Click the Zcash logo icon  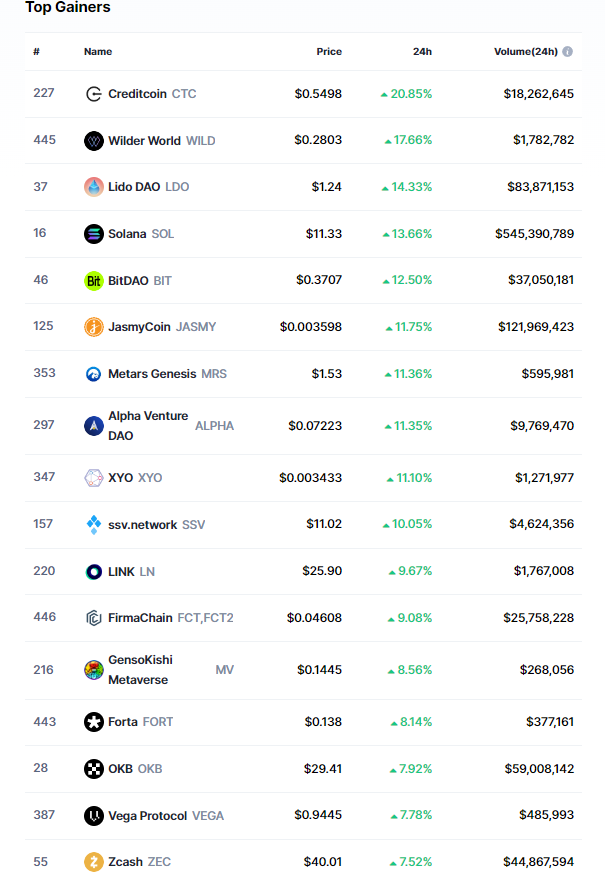coord(93,862)
